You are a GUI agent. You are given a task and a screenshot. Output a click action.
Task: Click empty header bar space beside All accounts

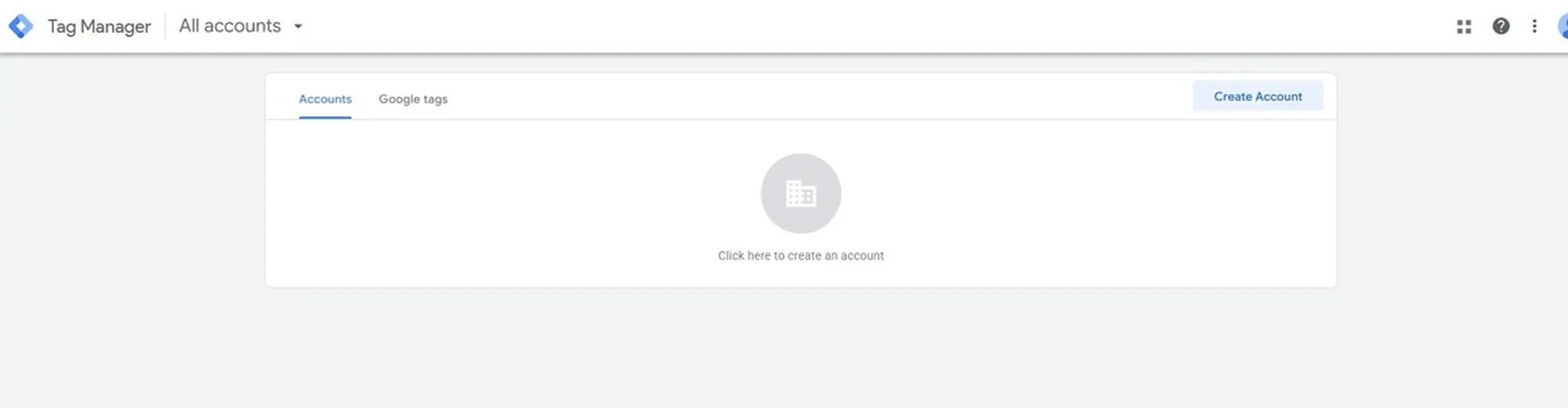(x=862, y=26)
